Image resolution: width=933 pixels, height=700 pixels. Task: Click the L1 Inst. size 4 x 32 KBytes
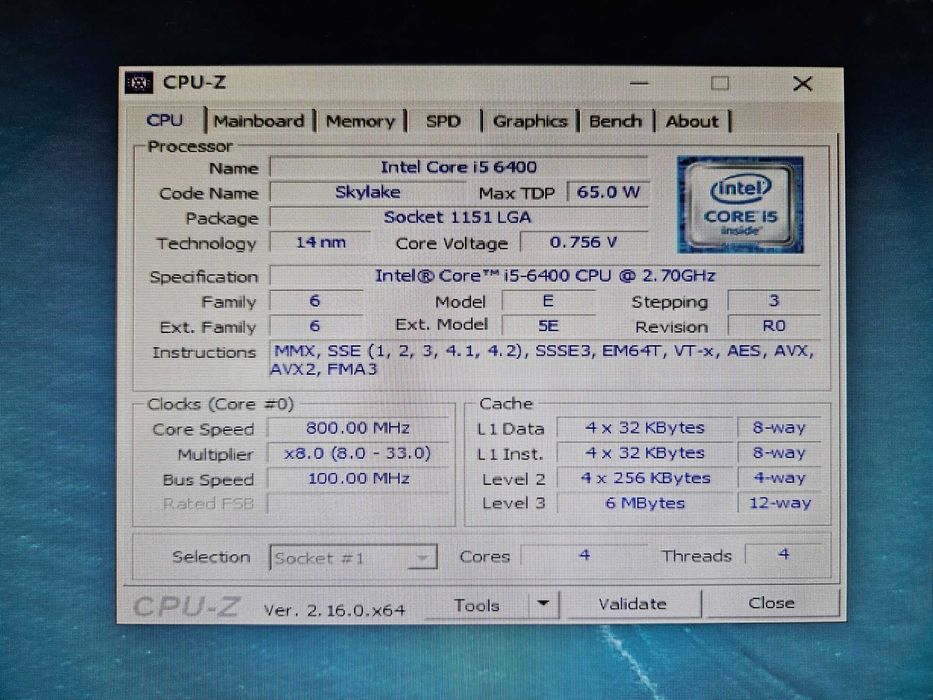click(x=645, y=453)
